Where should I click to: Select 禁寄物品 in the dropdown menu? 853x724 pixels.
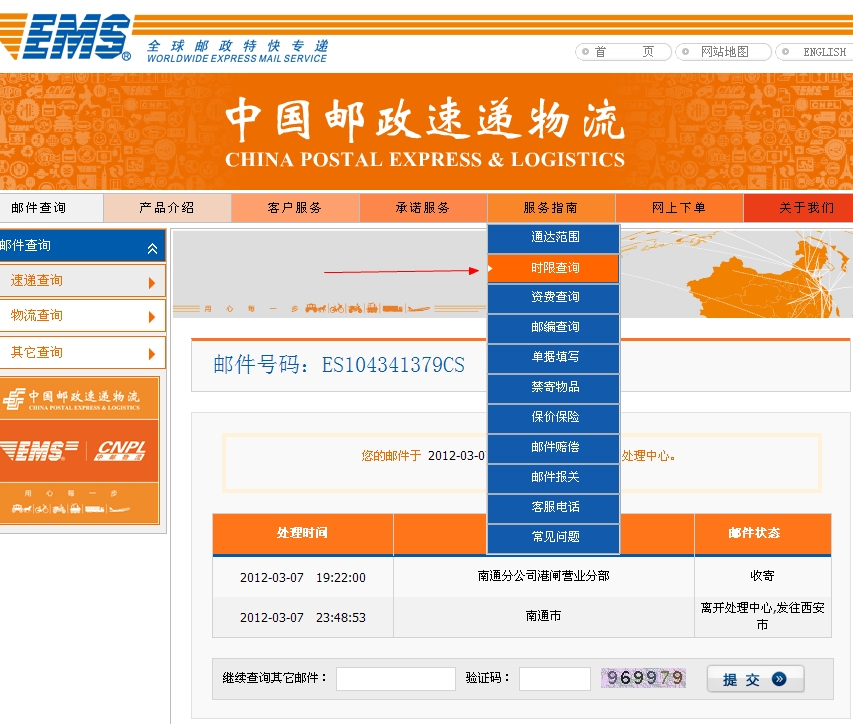554,387
